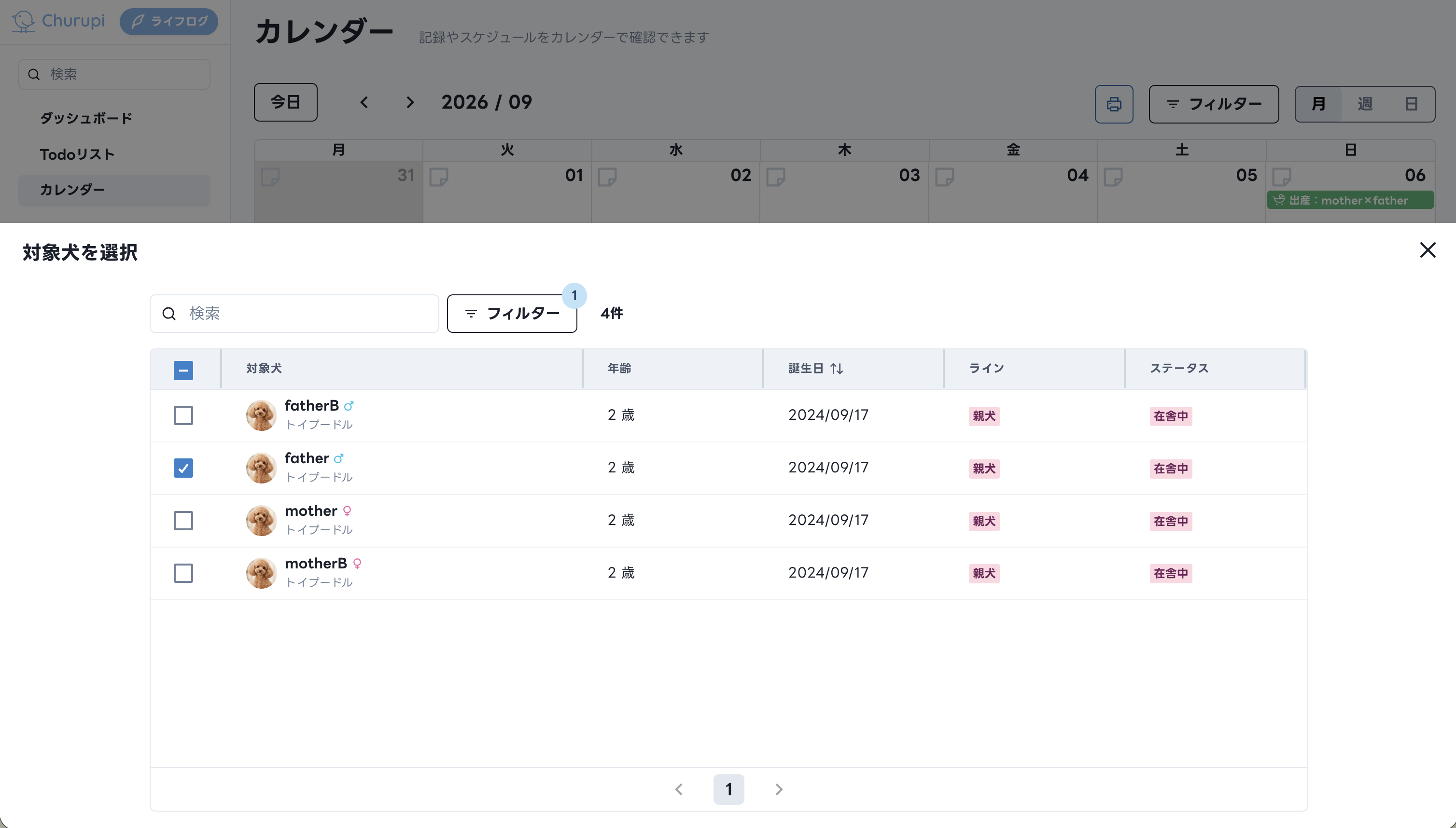Image resolution: width=1456 pixels, height=828 pixels.
Task: Open the dialog フィルター button
Action: (512, 313)
